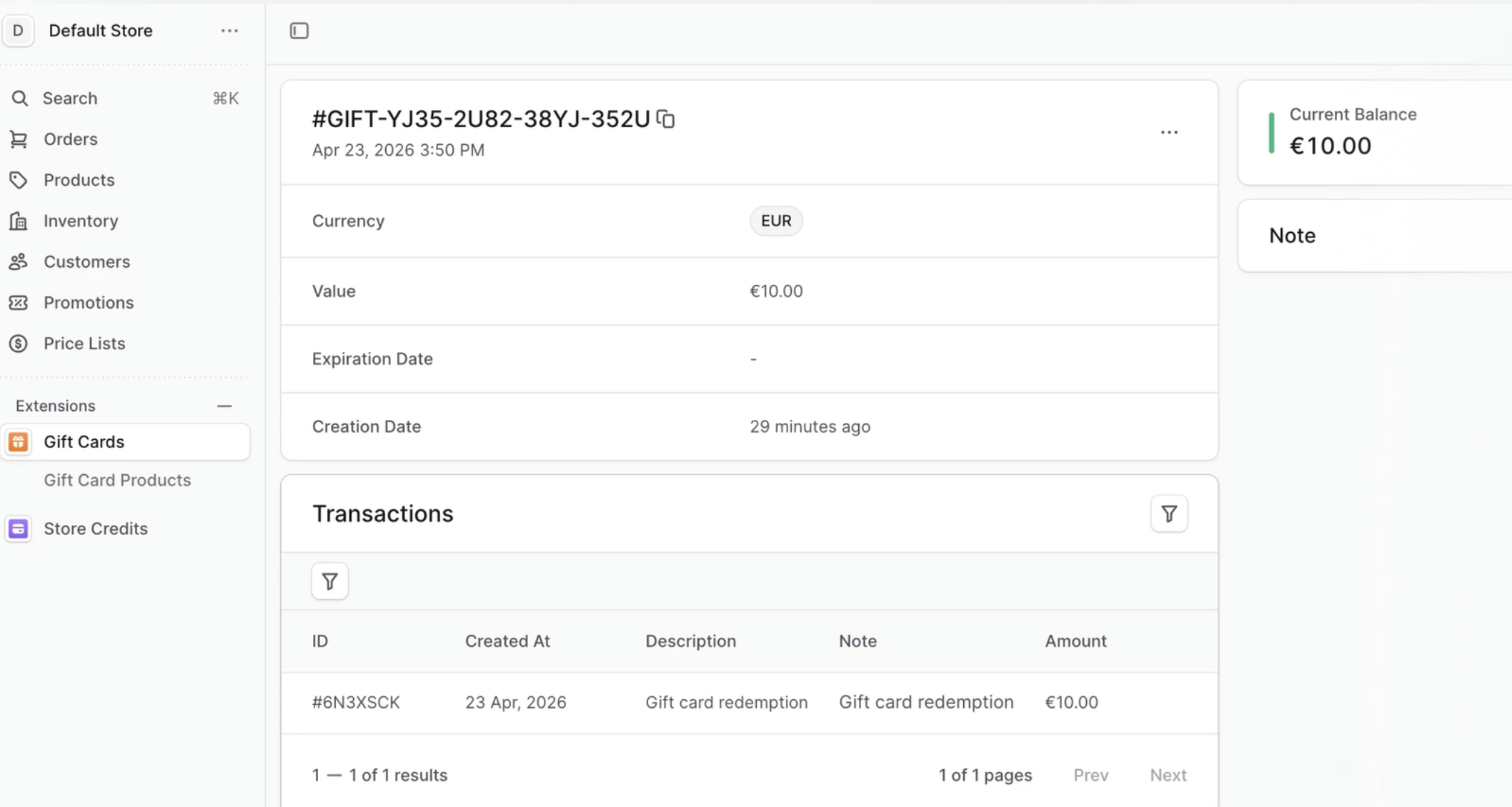1512x807 pixels.
Task: Click the Inventory building icon
Action: click(19, 221)
